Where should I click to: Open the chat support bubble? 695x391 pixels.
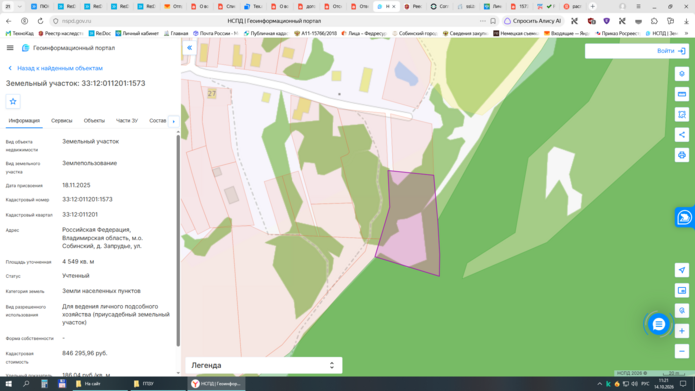point(658,325)
